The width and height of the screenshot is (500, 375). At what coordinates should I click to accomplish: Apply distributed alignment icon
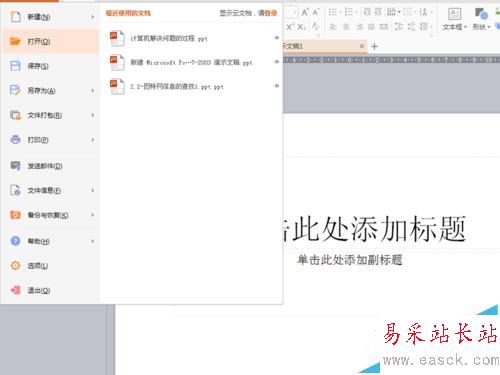coord(384,27)
